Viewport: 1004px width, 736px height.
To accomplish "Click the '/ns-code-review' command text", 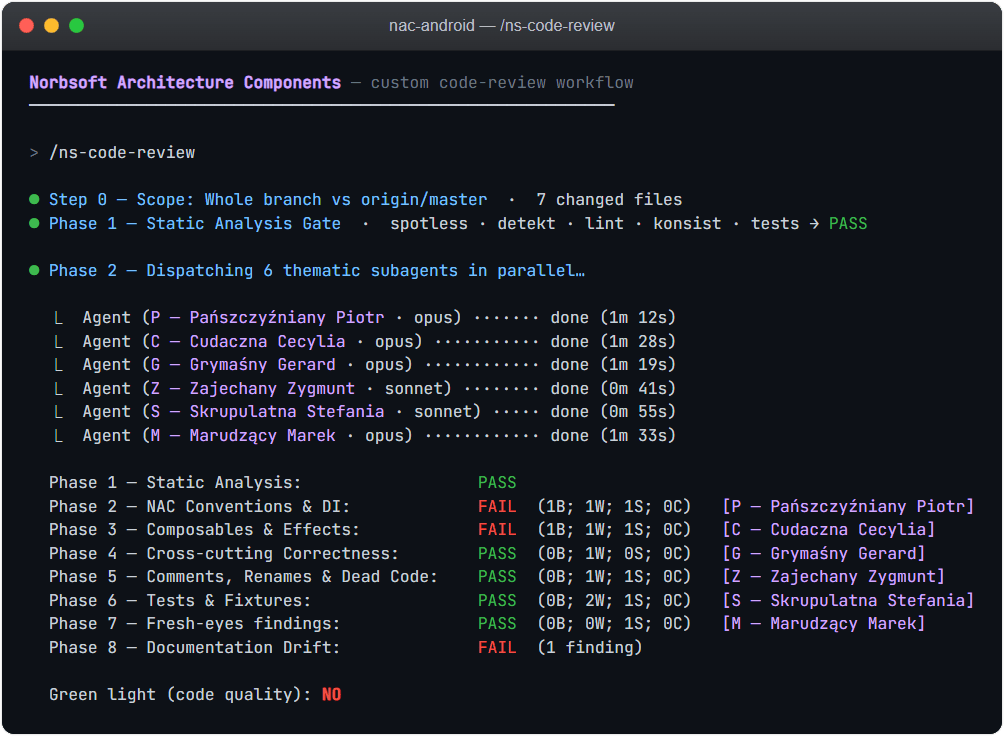I will [122, 152].
